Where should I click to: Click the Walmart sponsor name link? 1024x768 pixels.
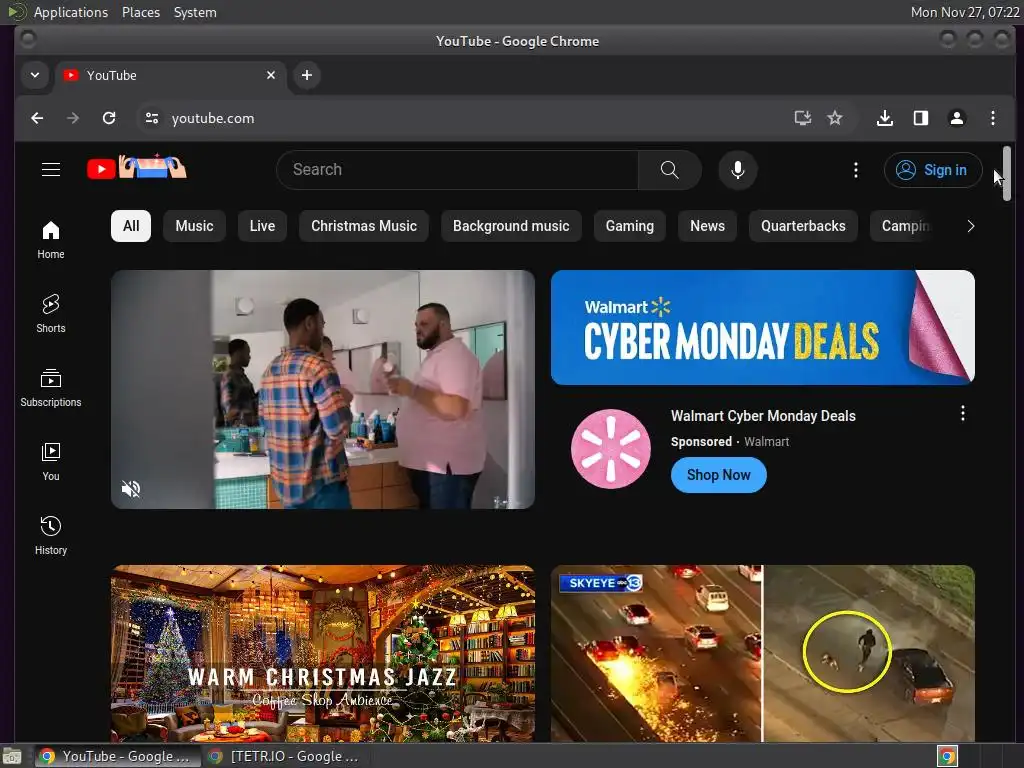[767, 442]
